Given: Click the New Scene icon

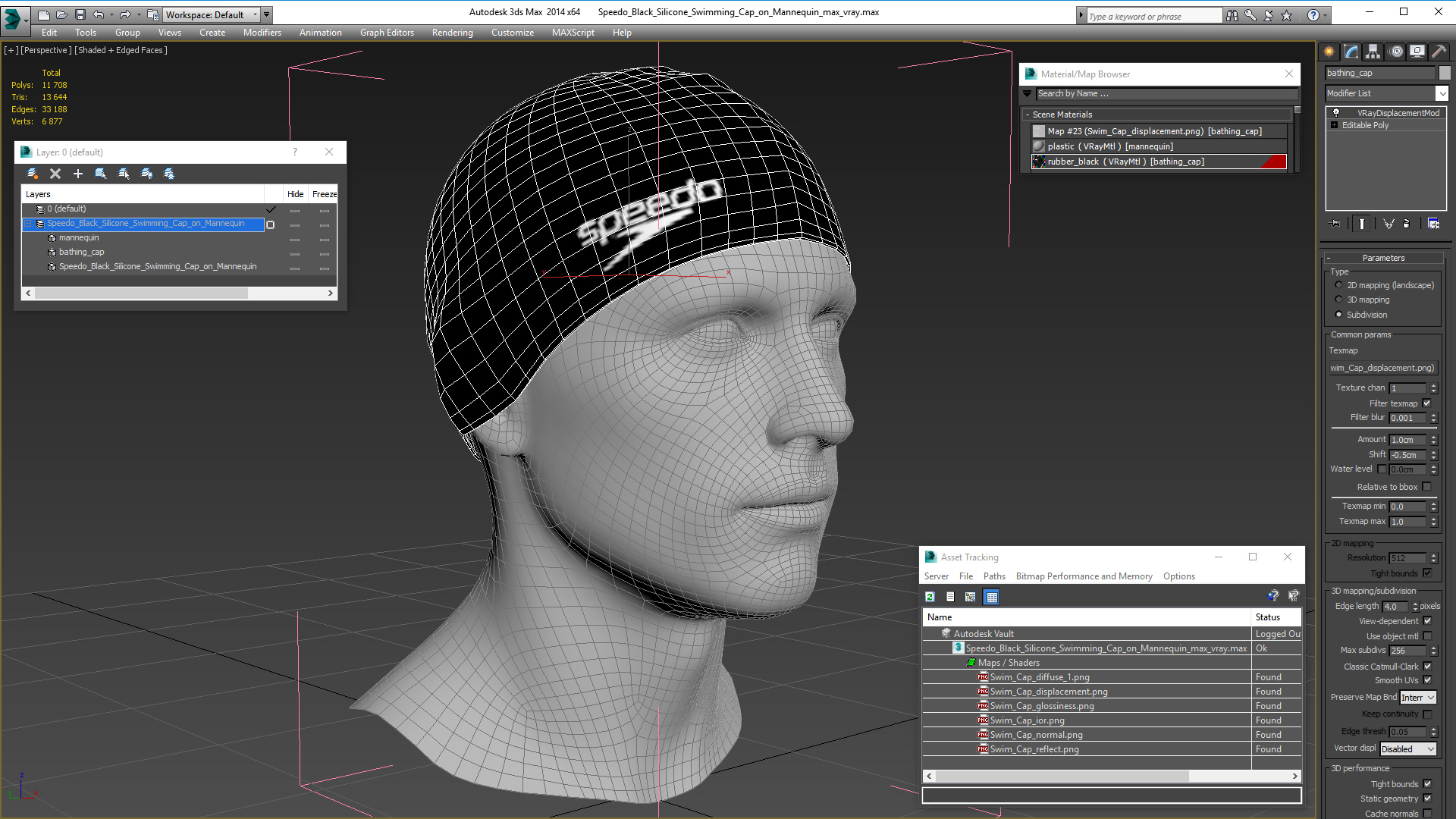Looking at the screenshot, I should (44, 14).
